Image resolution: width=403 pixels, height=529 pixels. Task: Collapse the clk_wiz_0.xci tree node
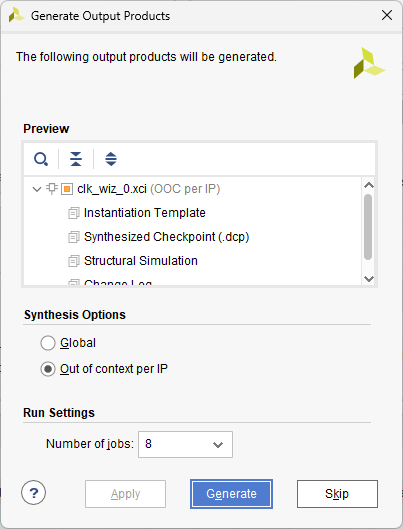[36, 189]
